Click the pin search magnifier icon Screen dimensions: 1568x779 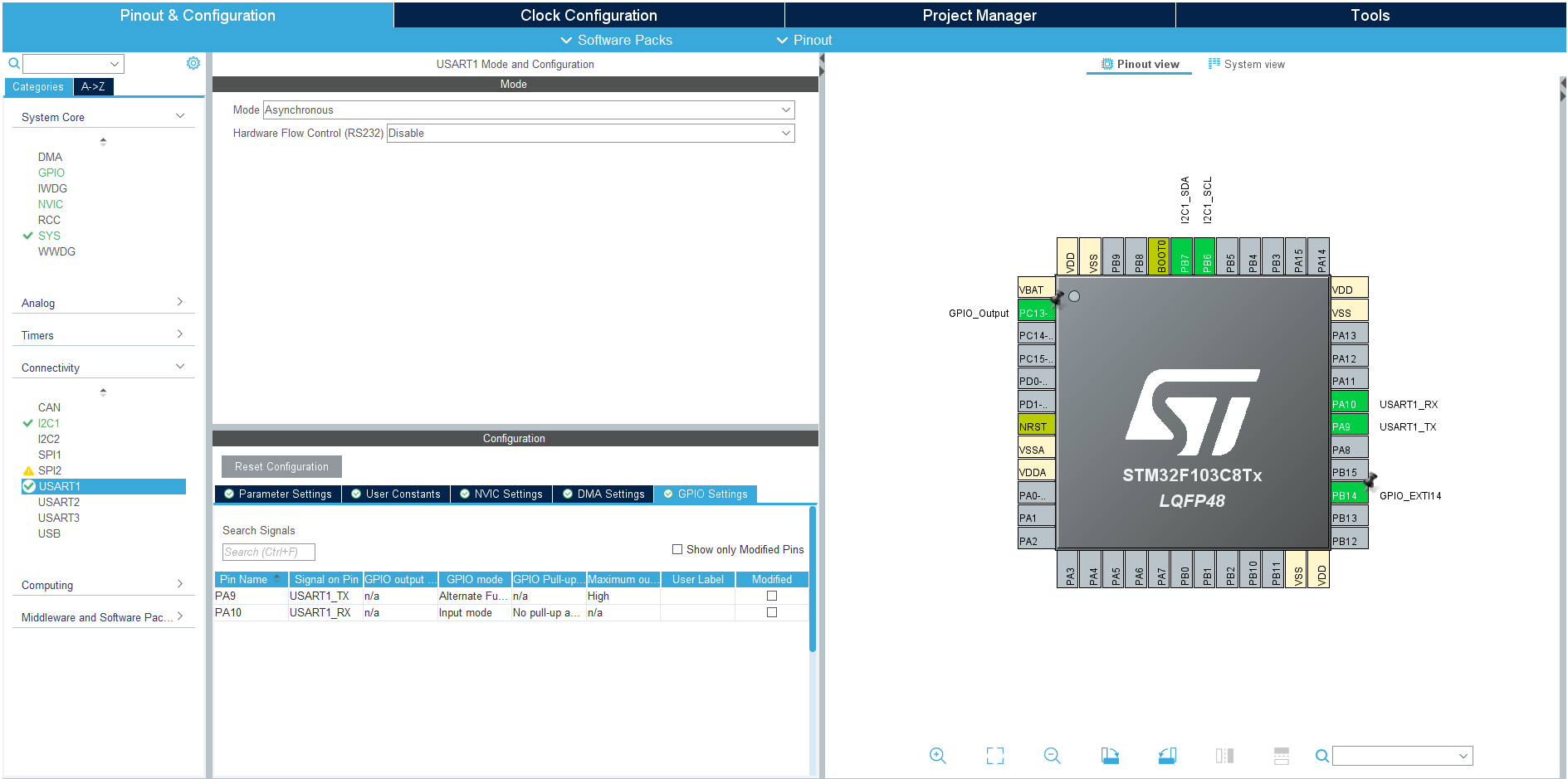pos(1322,756)
